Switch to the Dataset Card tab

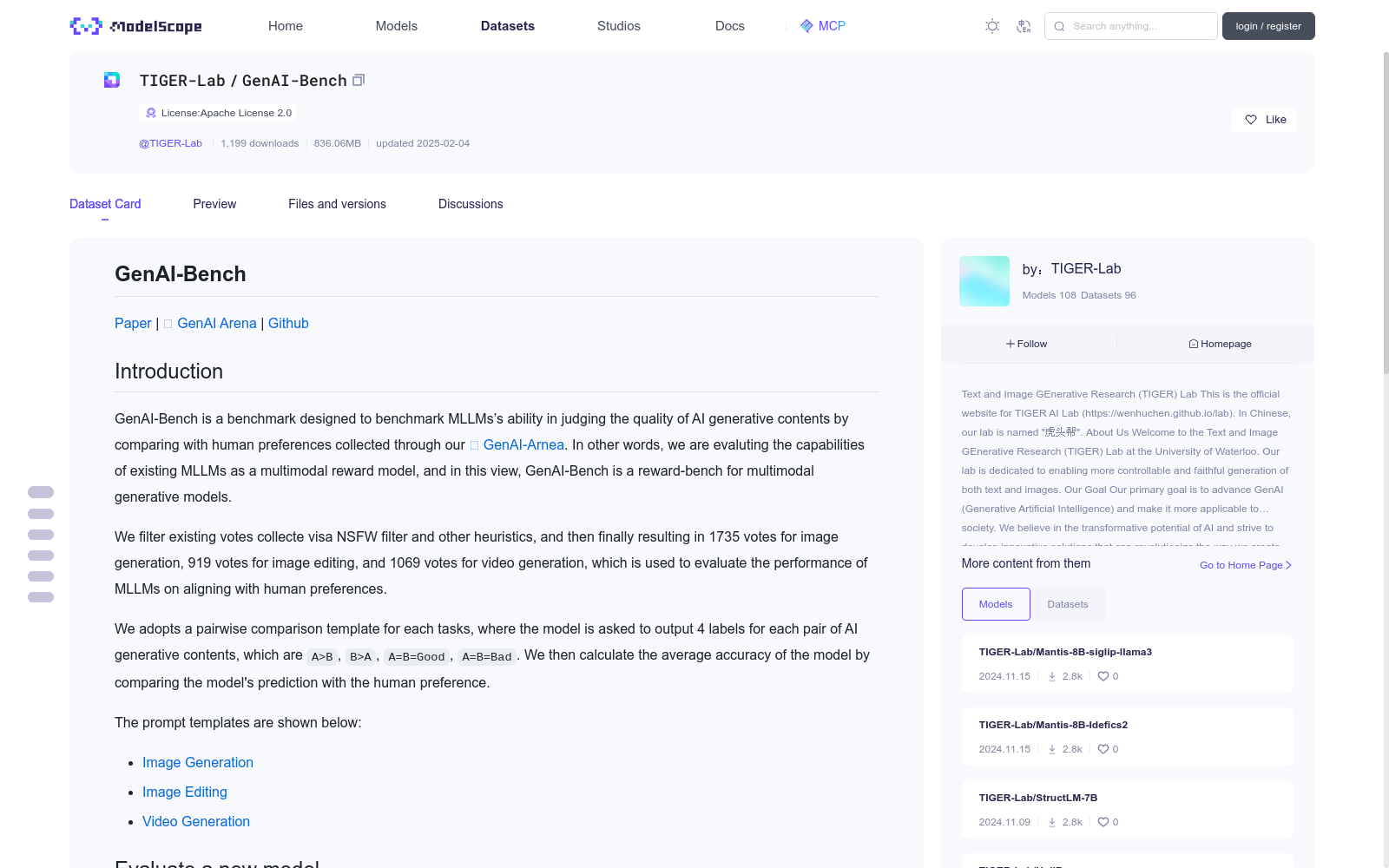coord(105,204)
